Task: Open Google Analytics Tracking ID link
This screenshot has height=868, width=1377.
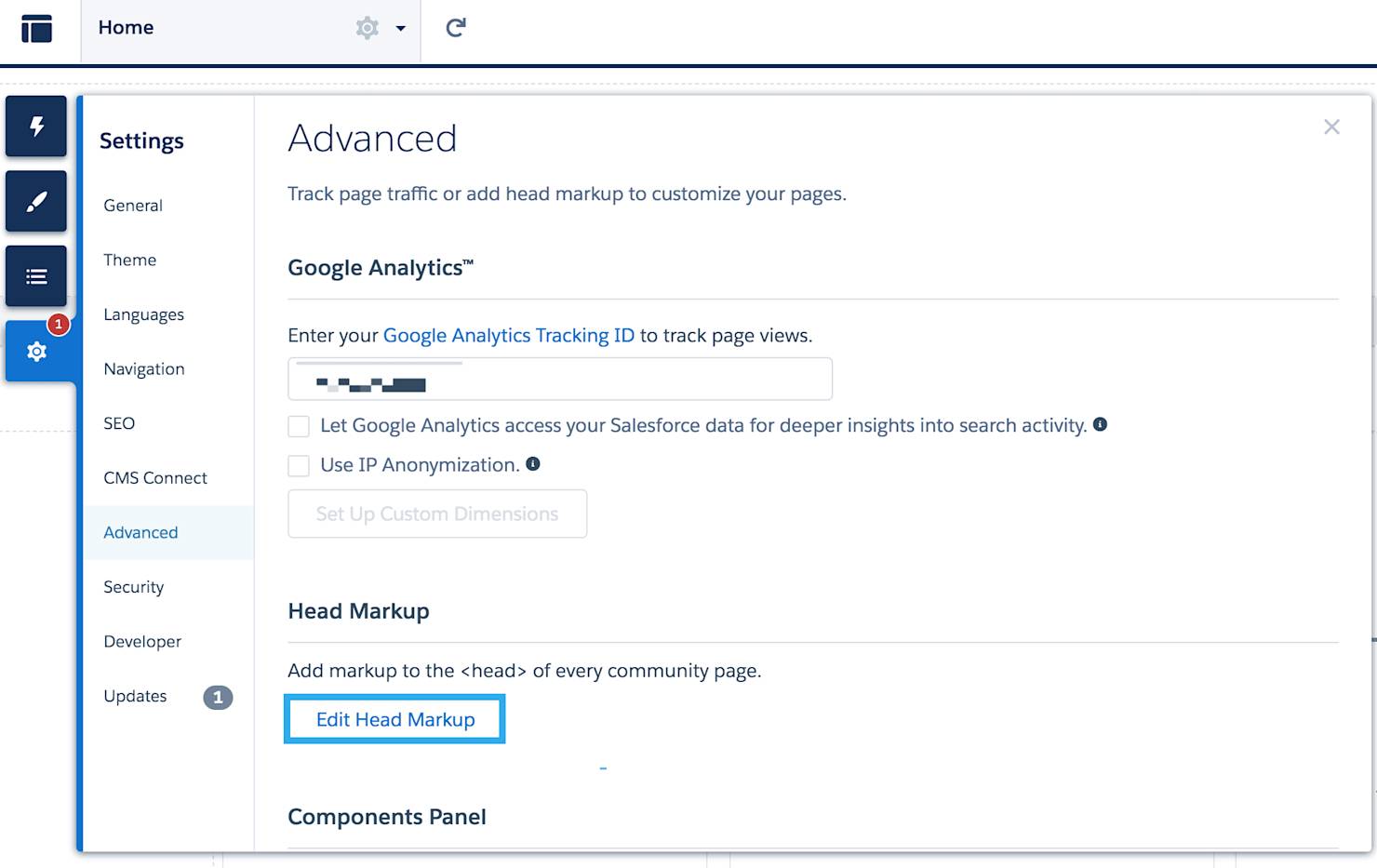Action: 509,335
